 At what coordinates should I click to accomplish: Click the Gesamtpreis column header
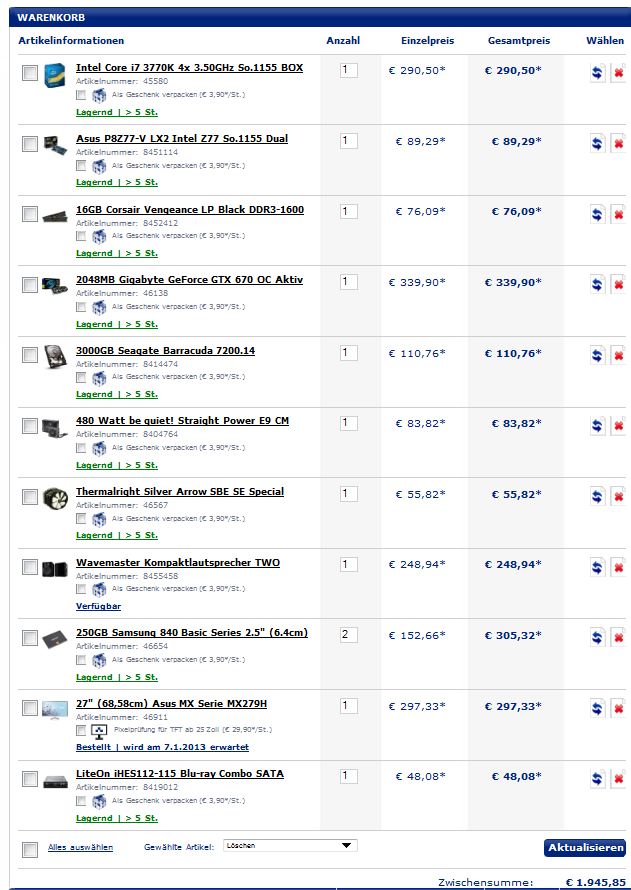519,41
